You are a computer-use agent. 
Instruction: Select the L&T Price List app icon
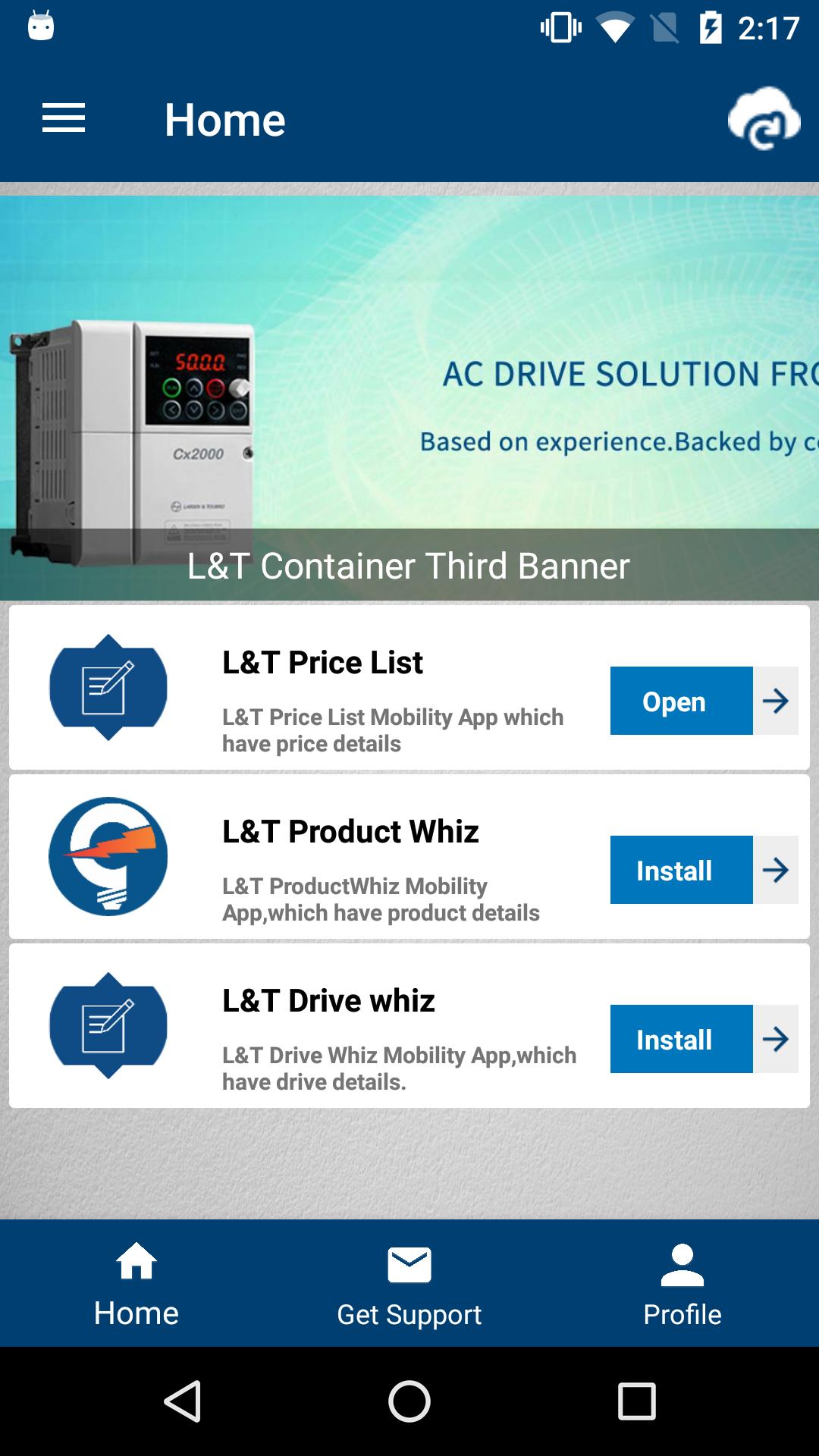click(108, 687)
